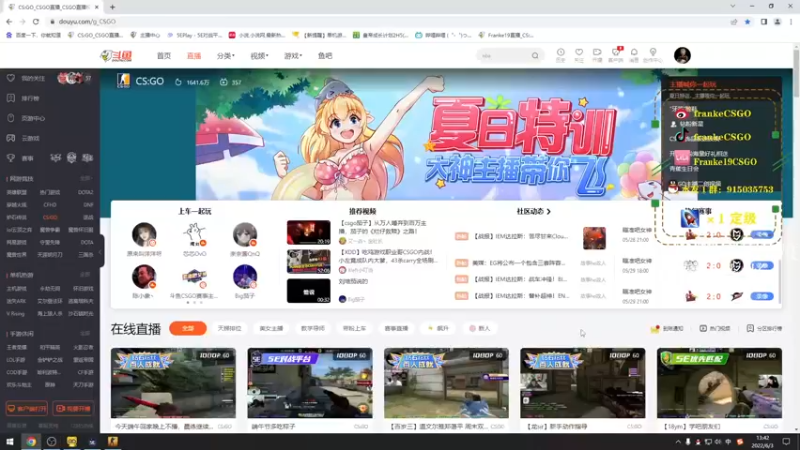Select CFHD in sidebar game list
Viewport: 800px width, 450px height.
click(50, 205)
